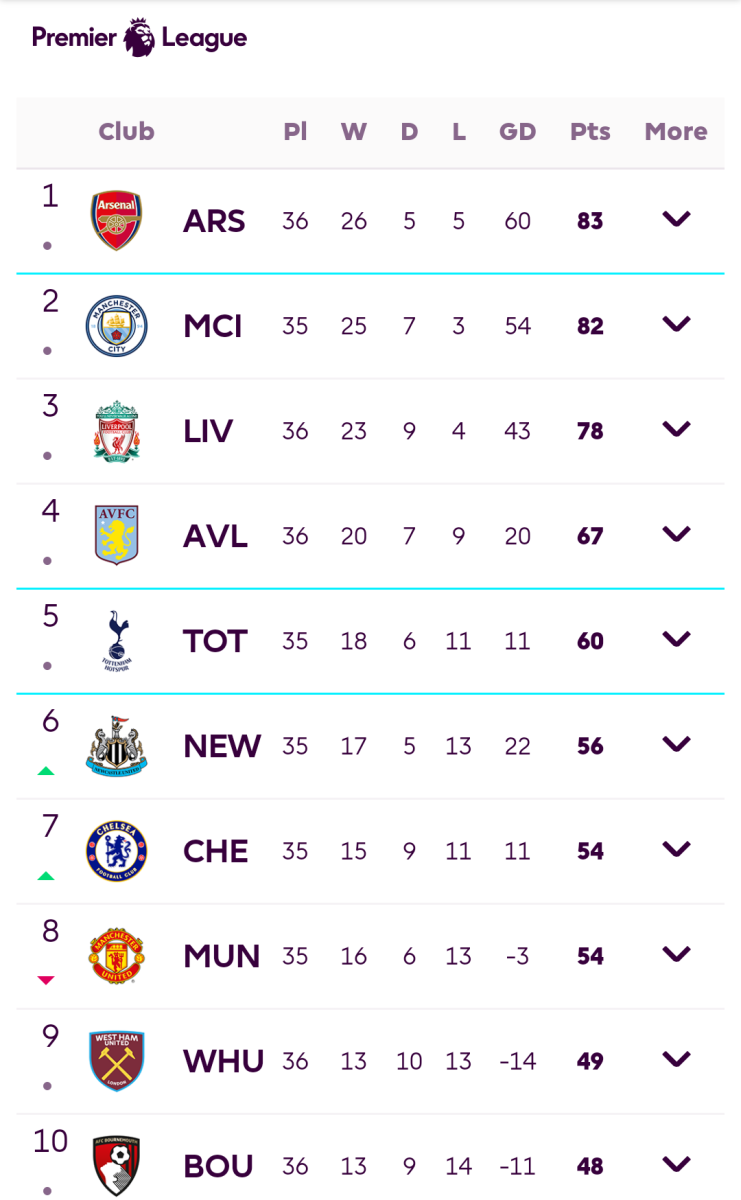Open the ARS club name link
The image size is (741, 1200).
[214, 221]
